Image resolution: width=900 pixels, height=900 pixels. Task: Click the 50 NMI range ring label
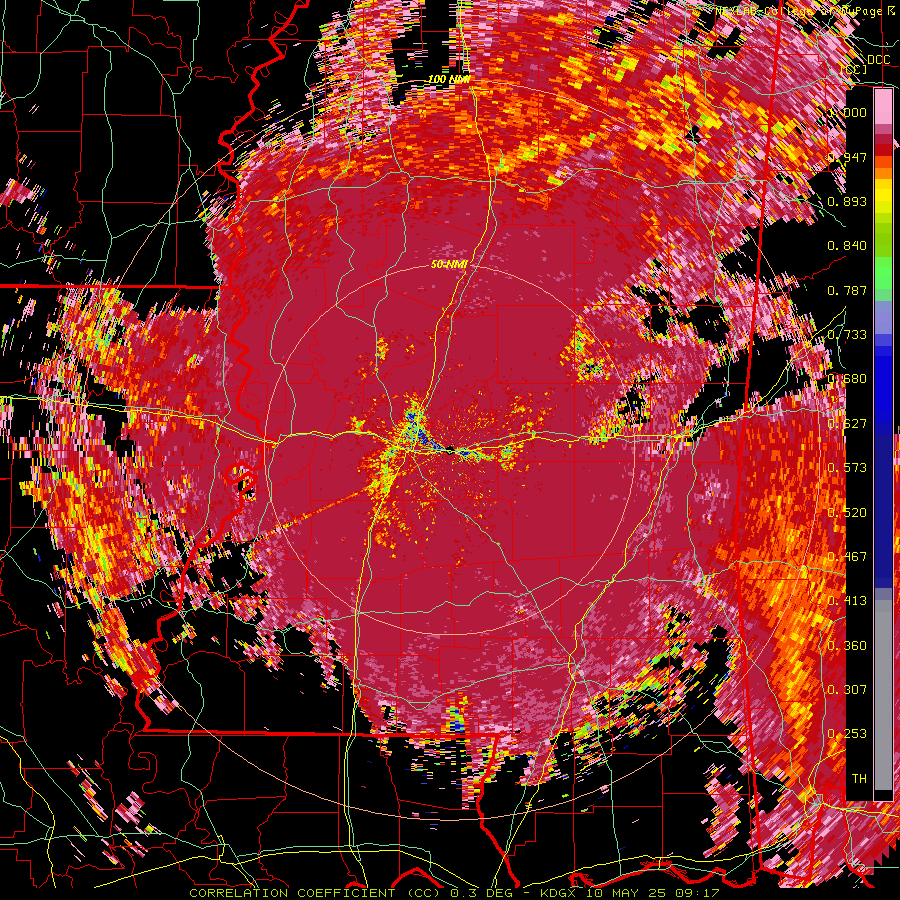(x=449, y=264)
